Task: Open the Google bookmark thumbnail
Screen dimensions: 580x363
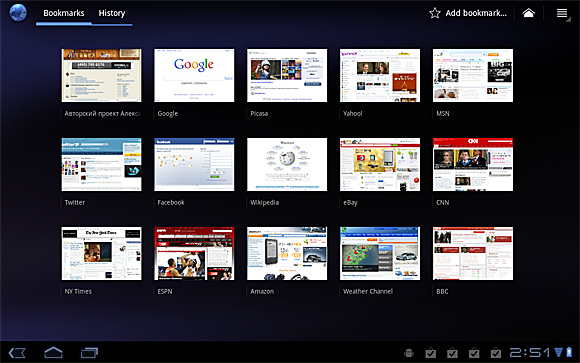Action: tap(194, 75)
